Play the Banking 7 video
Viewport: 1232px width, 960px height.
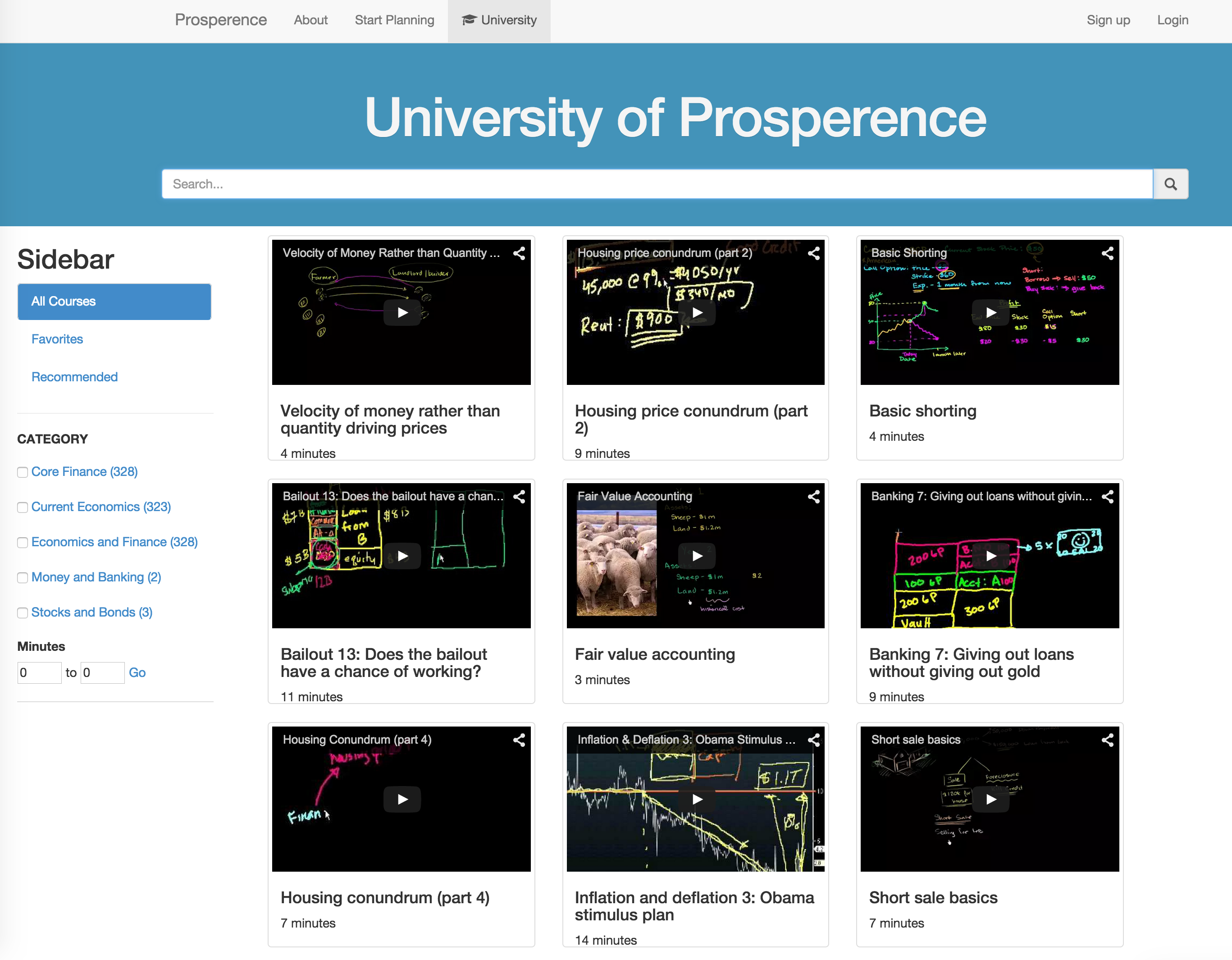pyautogui.click(x=990, y=556)
